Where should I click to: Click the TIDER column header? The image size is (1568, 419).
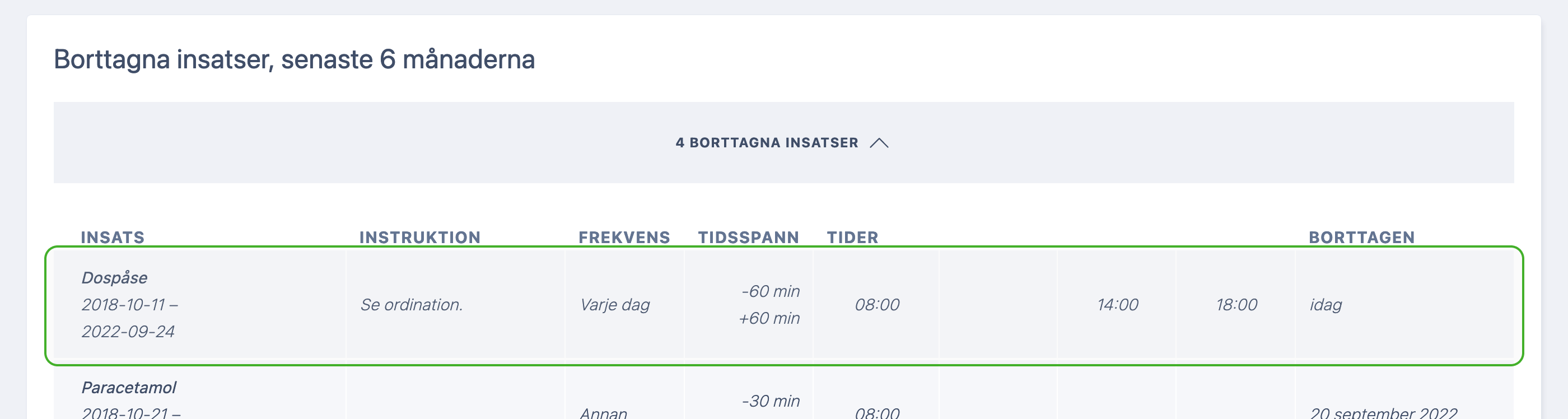click(x=852, y=237)
